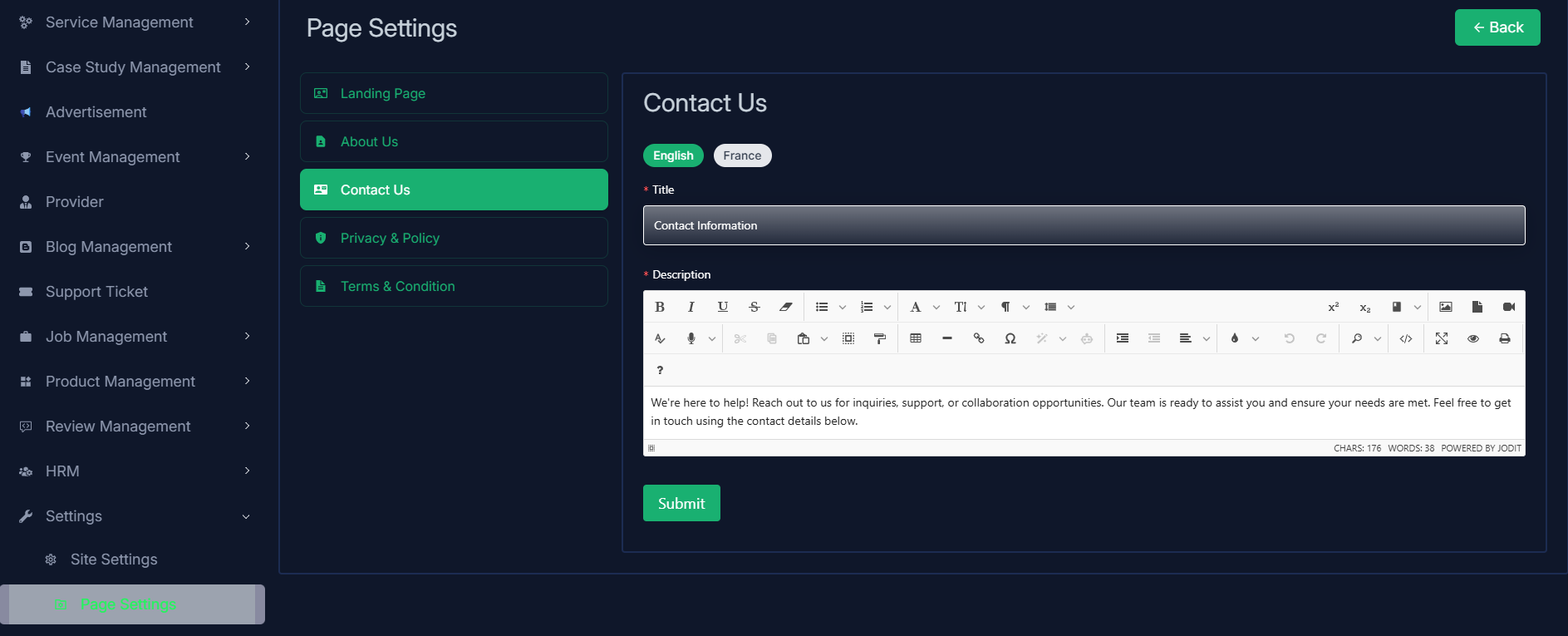Viewport: 1568px width, 636px height.
Task: Insert a link in the description
Action: [x=979, y=338]
